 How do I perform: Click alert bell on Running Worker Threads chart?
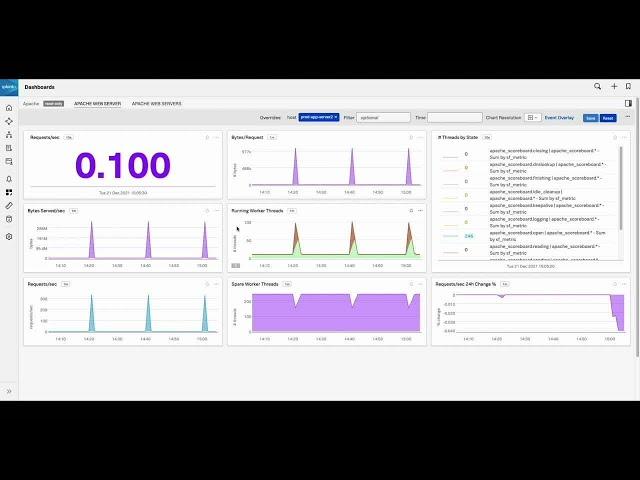click(x=411, y=211)
